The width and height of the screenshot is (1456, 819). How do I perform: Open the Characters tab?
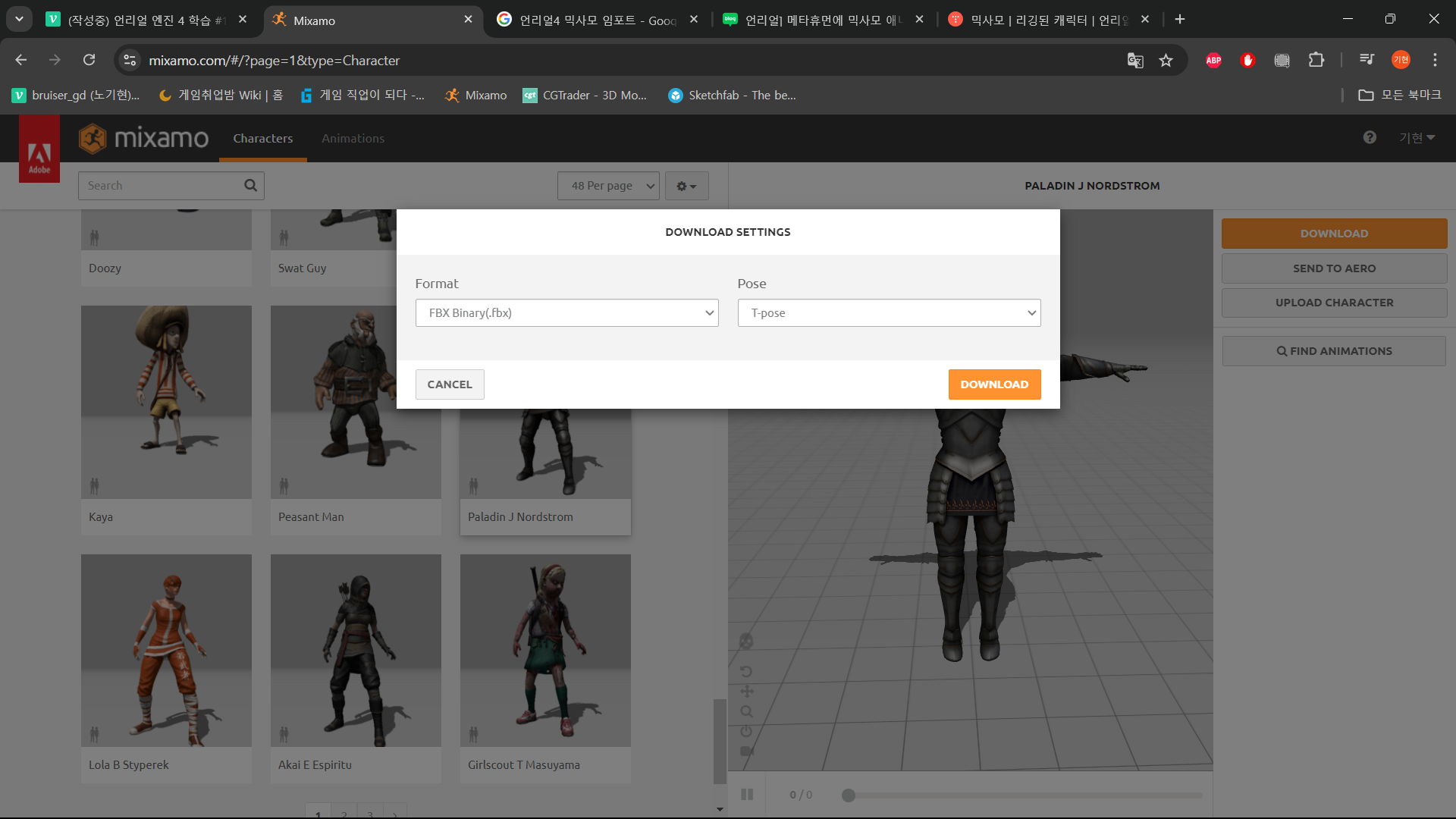click(262, 138)
